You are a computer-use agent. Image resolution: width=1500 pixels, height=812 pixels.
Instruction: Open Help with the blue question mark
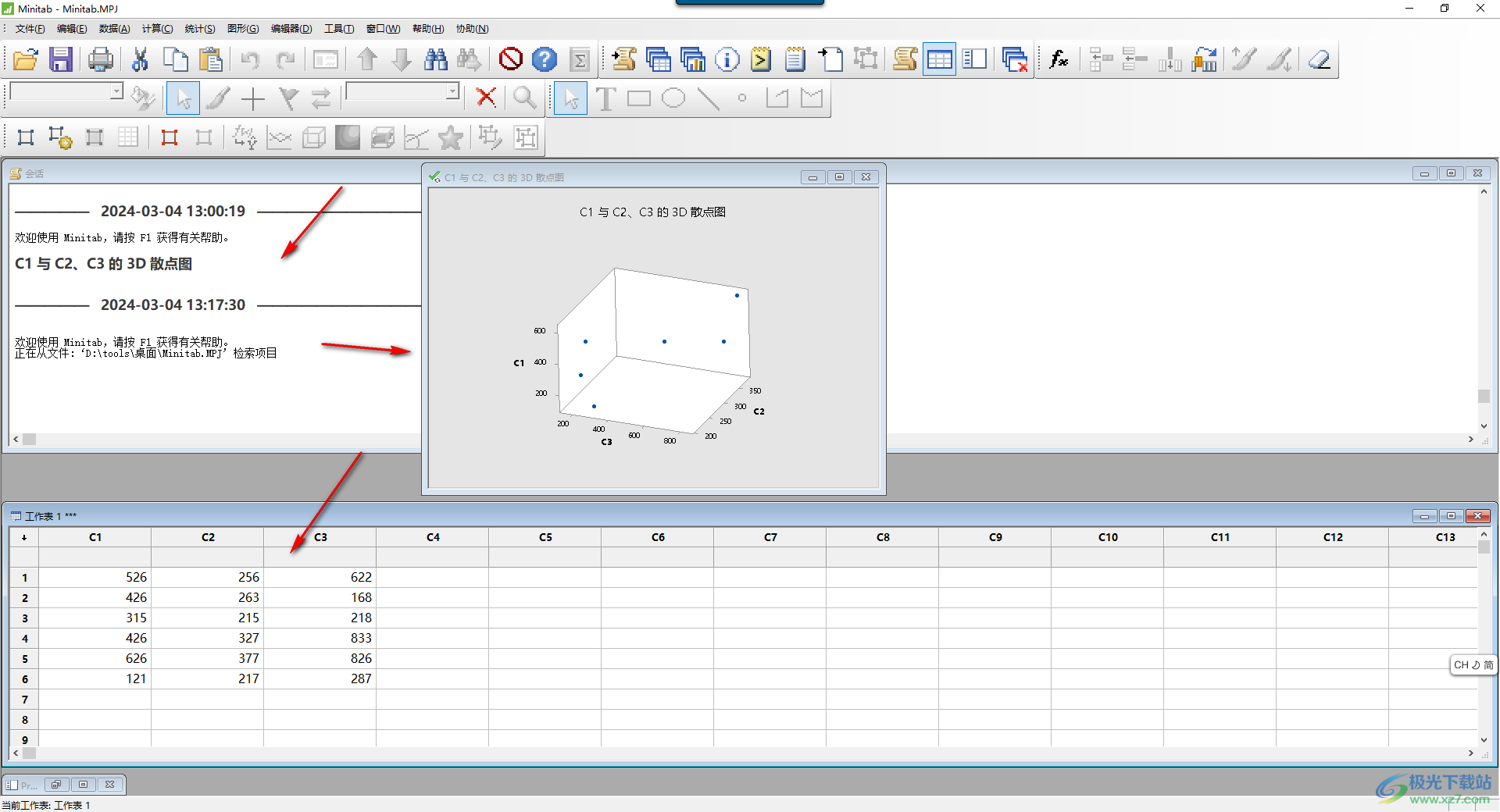point(545,59)
